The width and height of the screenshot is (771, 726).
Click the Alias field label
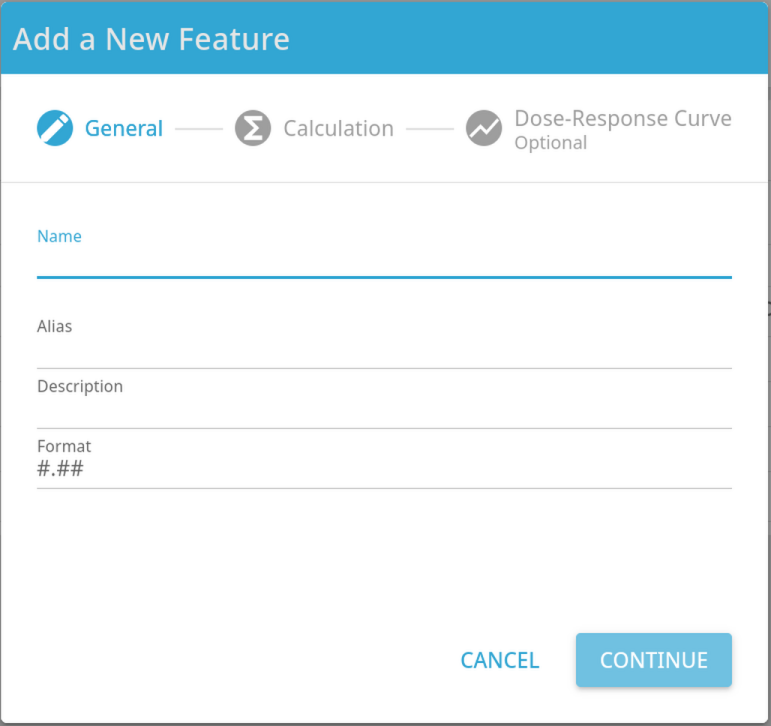point(55,326)
